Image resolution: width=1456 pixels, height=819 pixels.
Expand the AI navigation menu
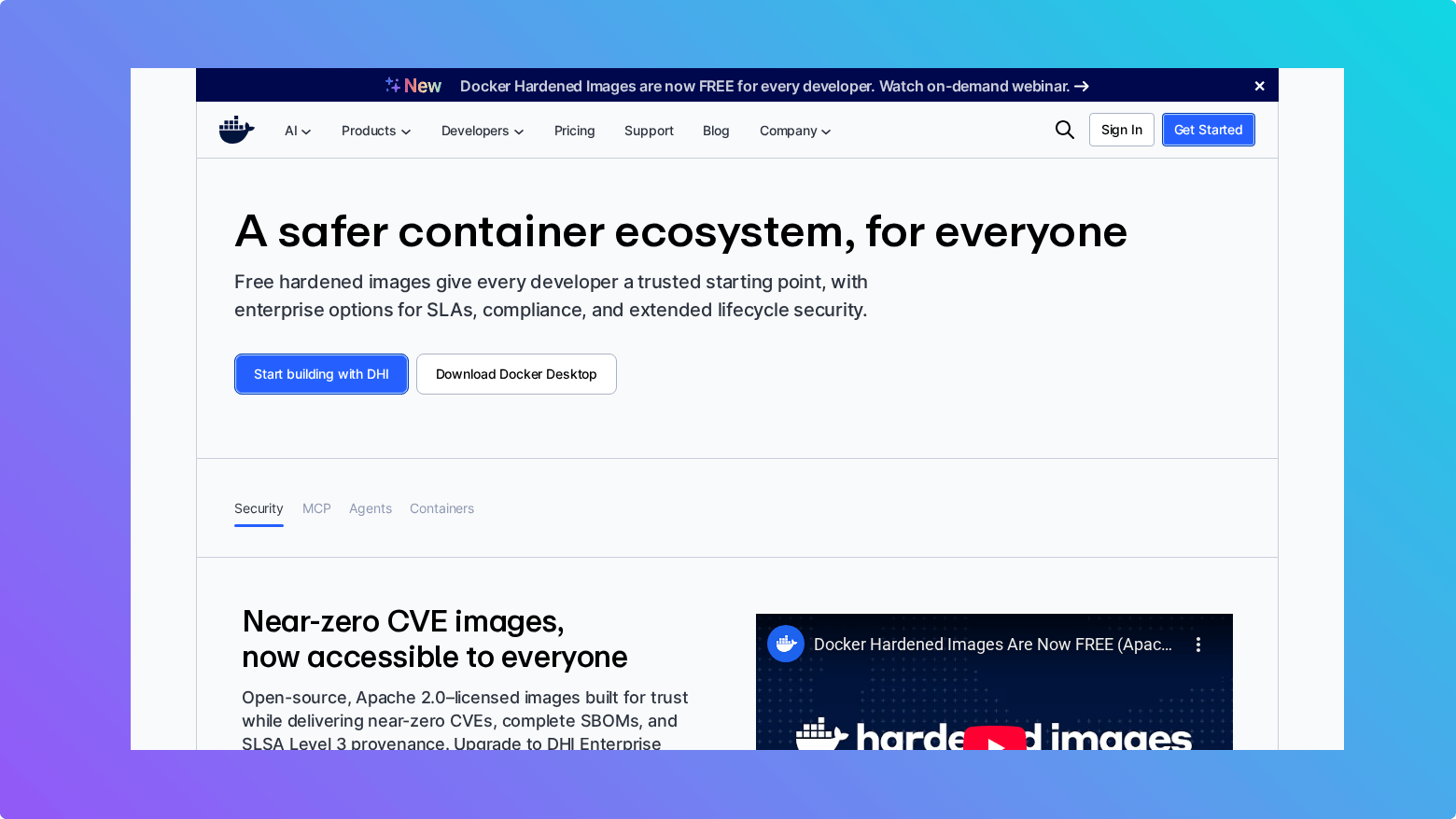coord(297,131)
